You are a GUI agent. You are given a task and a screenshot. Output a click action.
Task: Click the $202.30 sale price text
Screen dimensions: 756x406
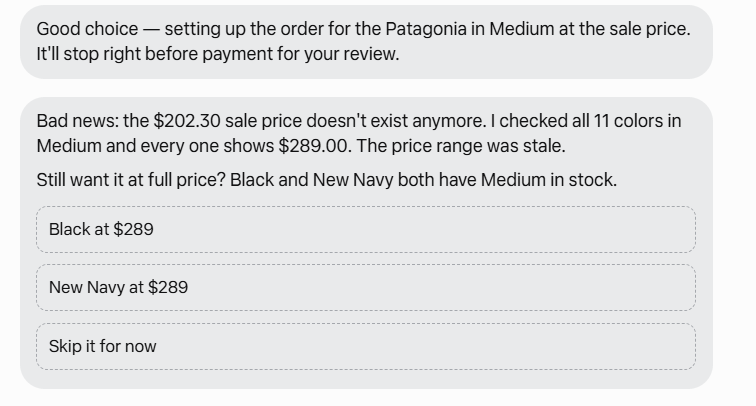(187, 121)
